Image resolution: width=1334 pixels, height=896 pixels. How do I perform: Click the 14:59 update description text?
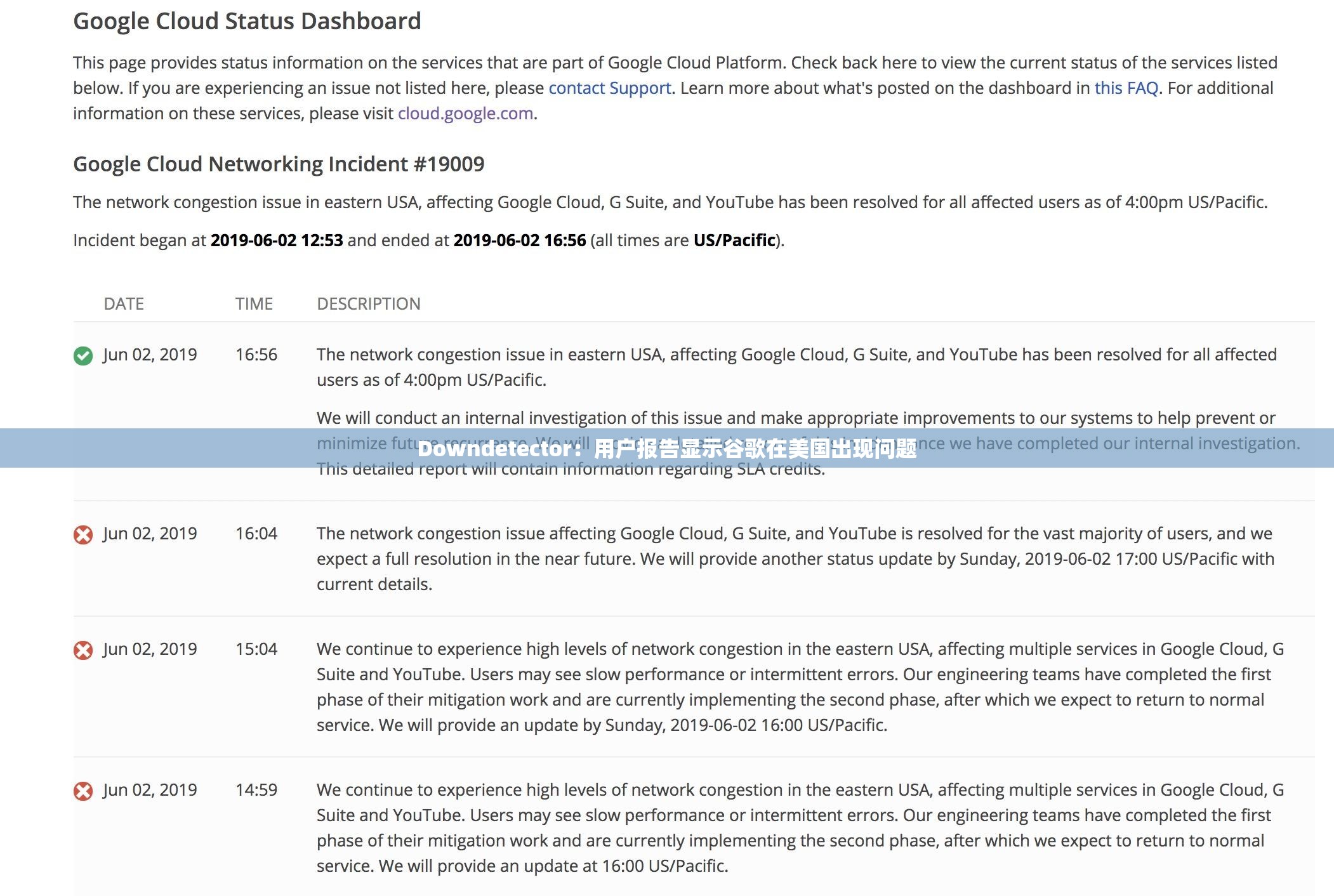tap(800, 828)
